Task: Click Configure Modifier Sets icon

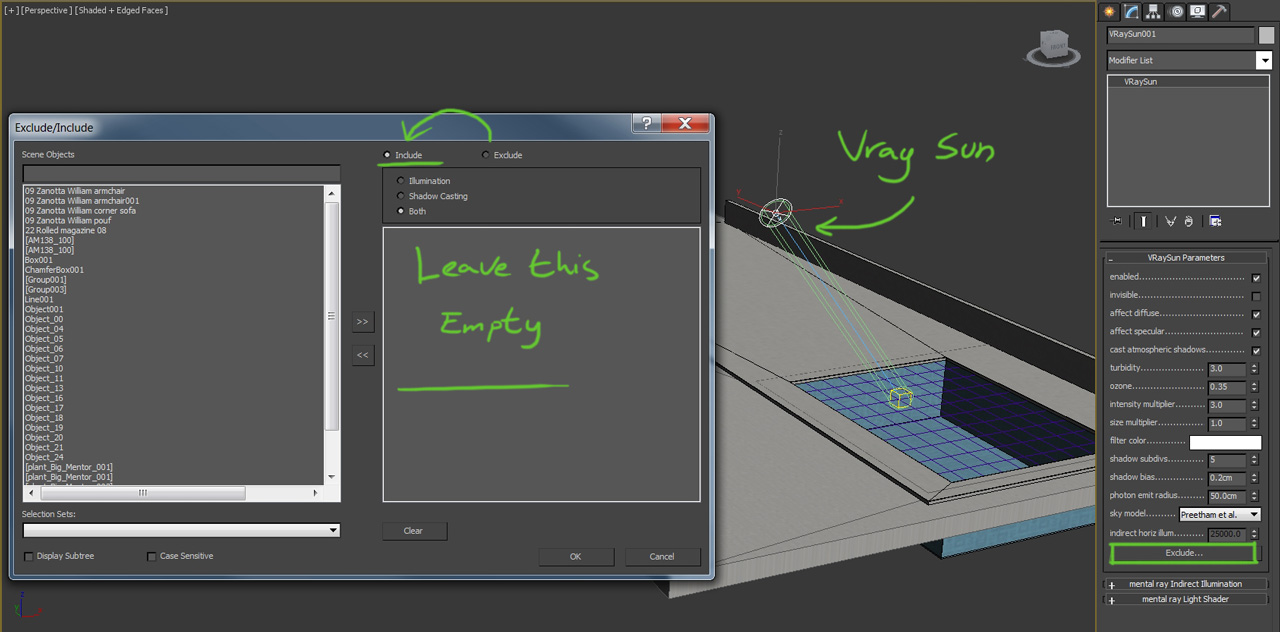Action: (x=1215, y=221)
